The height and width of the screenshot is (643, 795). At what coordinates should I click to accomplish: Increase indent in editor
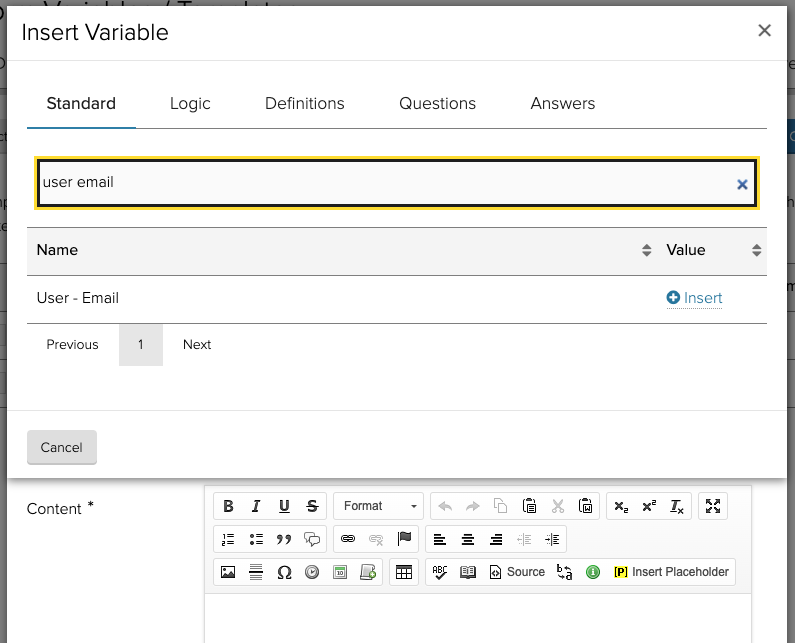click(x=552, y=539)
